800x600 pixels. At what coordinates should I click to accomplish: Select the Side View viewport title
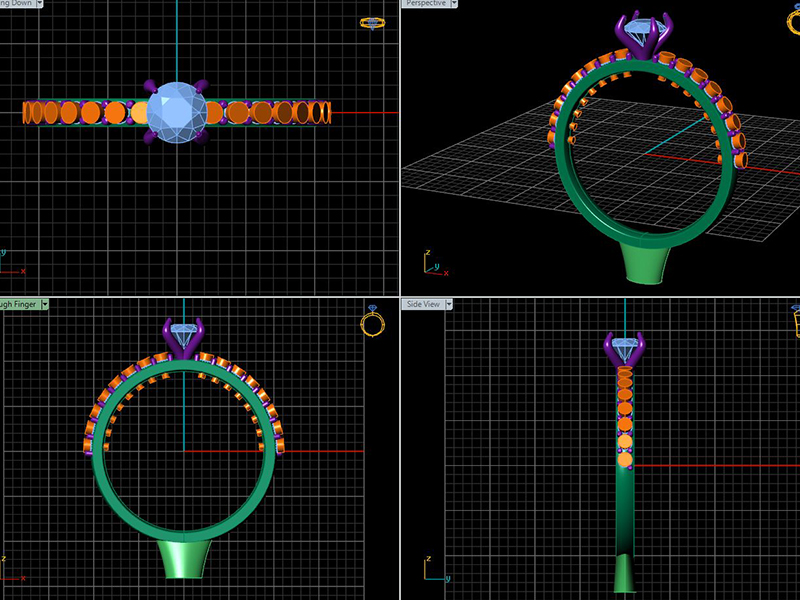(x=422, y=304)
